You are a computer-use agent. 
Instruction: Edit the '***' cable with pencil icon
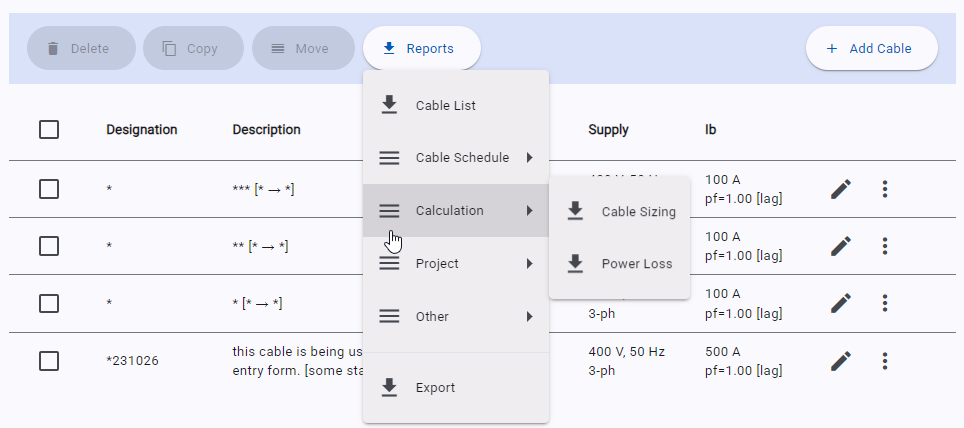[x=841, y=189]
